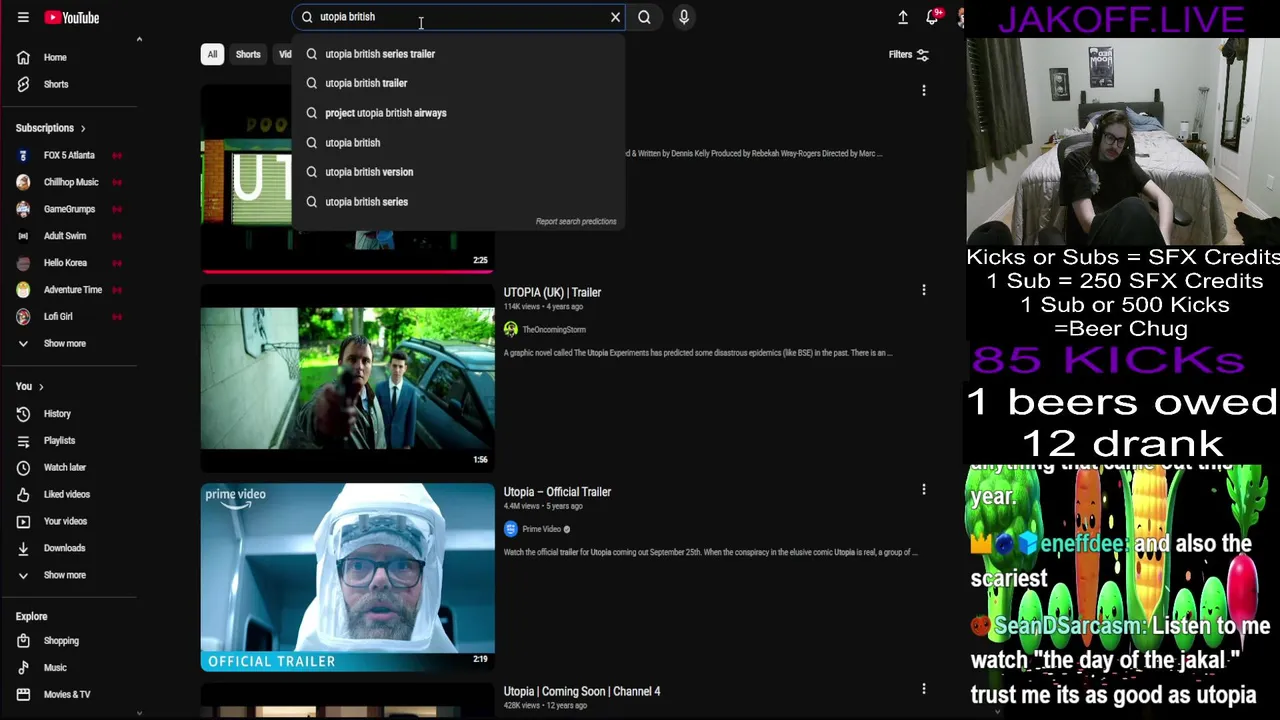
Task: Expand the 'You' section
Action: click(x=30, y=386)
